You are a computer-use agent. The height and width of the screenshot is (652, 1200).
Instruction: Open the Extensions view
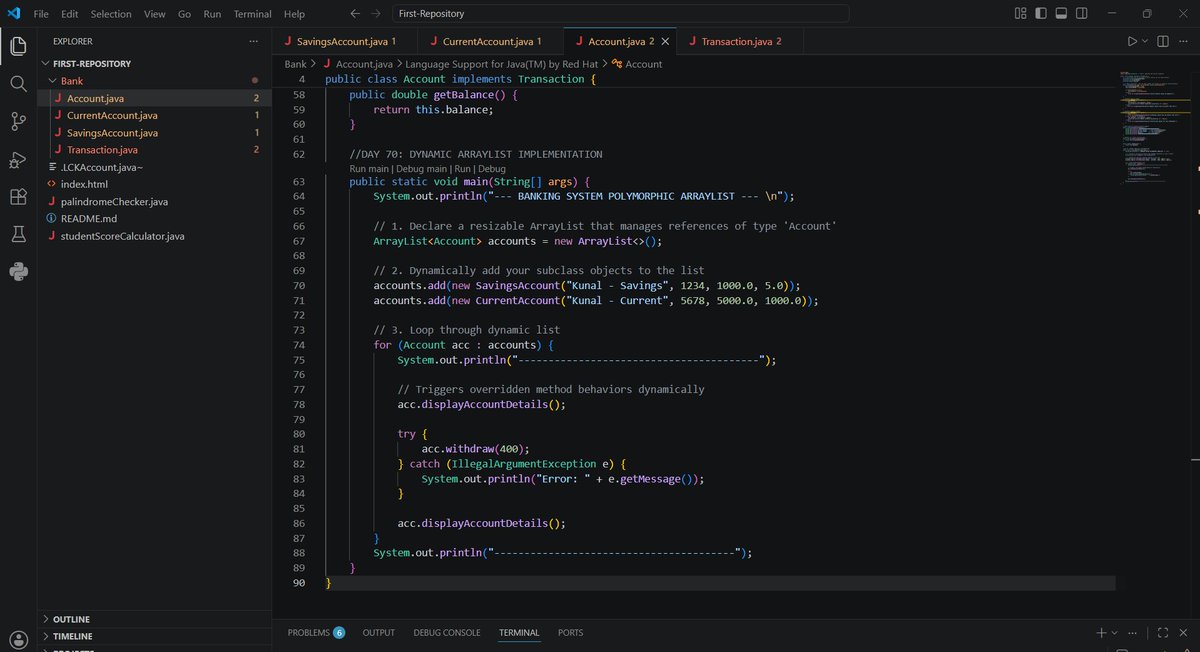pyautogui.click(x=18, y=197)
